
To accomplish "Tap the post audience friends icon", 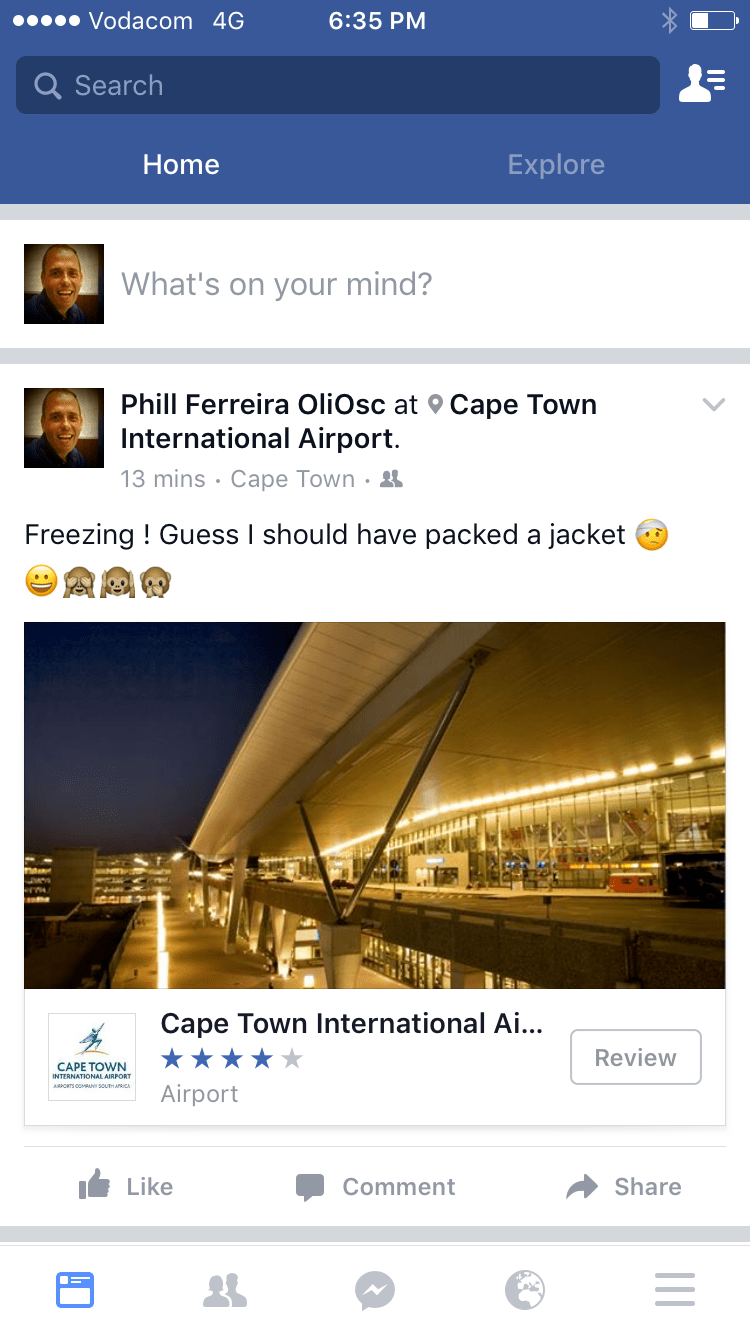I will [392, 480].
